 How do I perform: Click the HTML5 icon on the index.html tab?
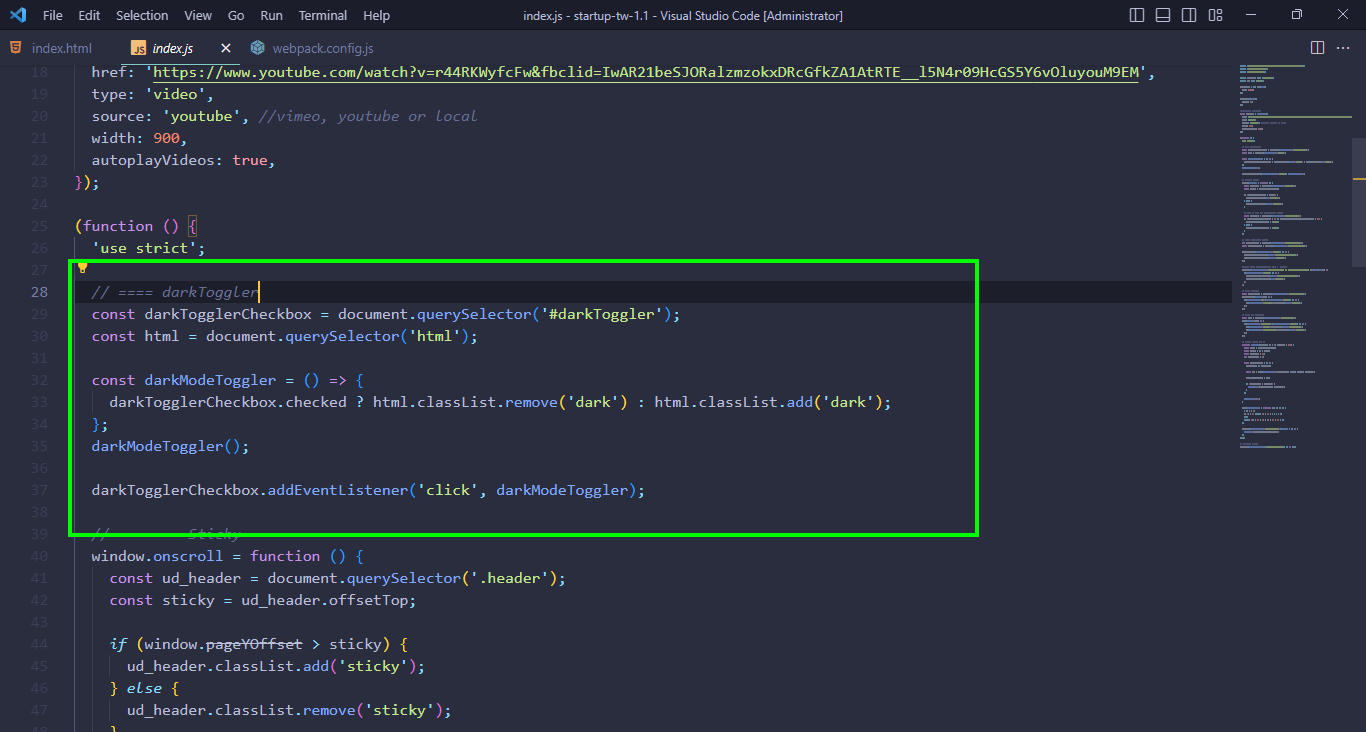coord(16,47)
